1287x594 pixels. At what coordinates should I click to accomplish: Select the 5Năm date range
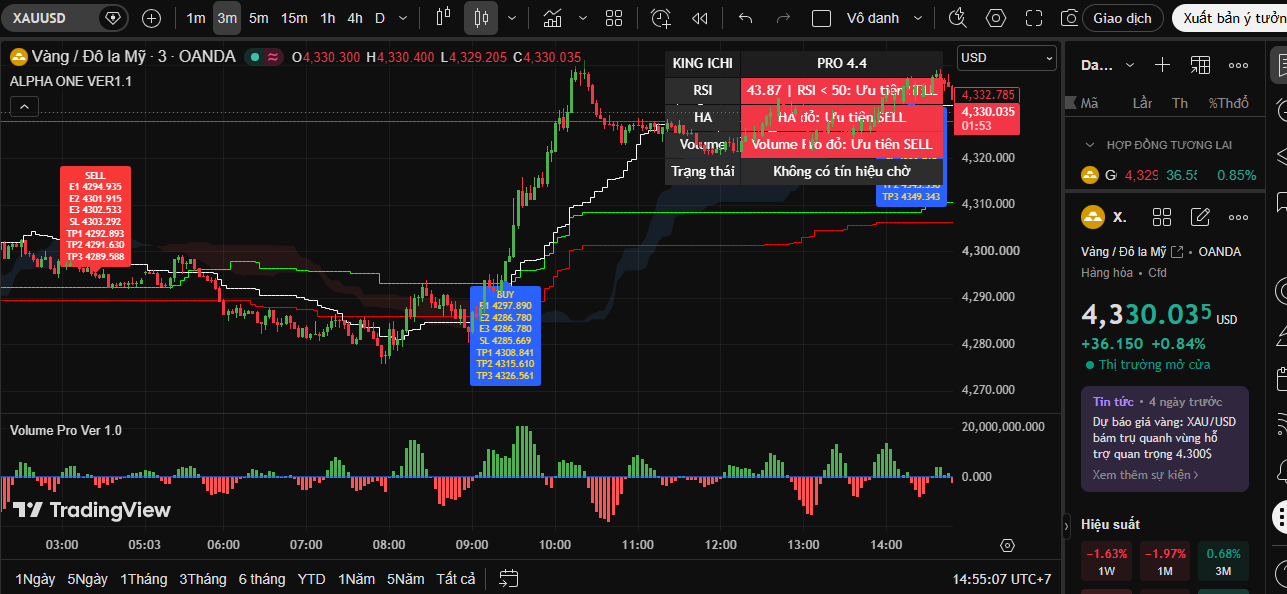click(406, 579)
